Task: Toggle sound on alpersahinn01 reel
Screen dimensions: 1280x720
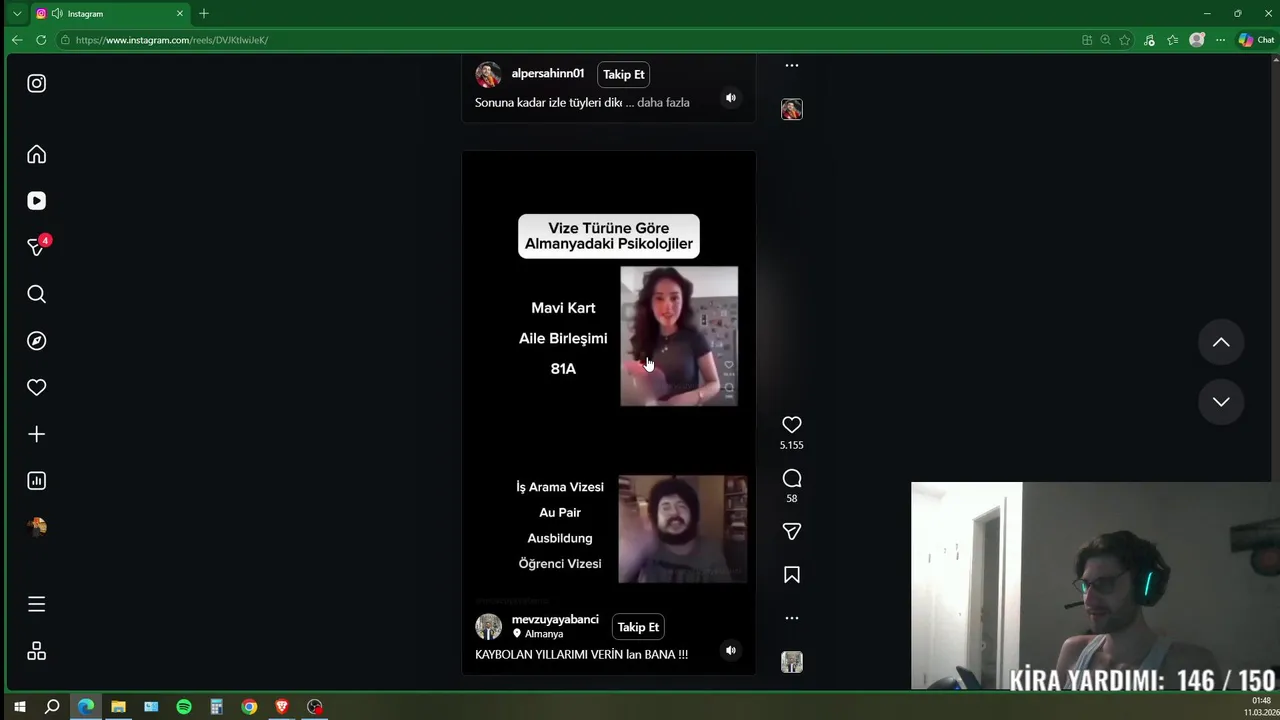Action: coord(730,98)
